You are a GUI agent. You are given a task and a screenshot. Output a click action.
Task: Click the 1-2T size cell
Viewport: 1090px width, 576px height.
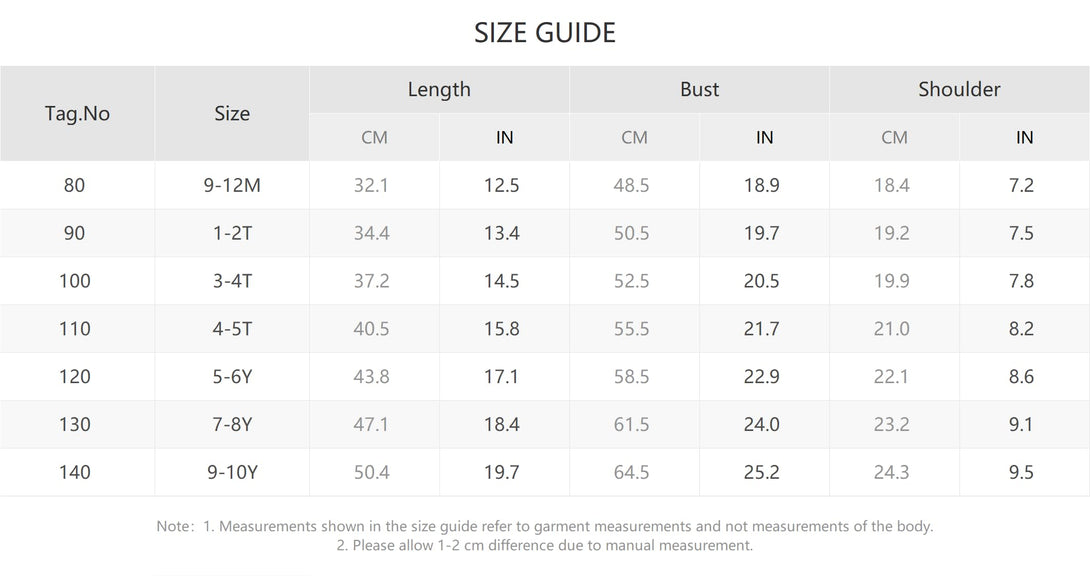pyautogui.click(x=232, y=233)
